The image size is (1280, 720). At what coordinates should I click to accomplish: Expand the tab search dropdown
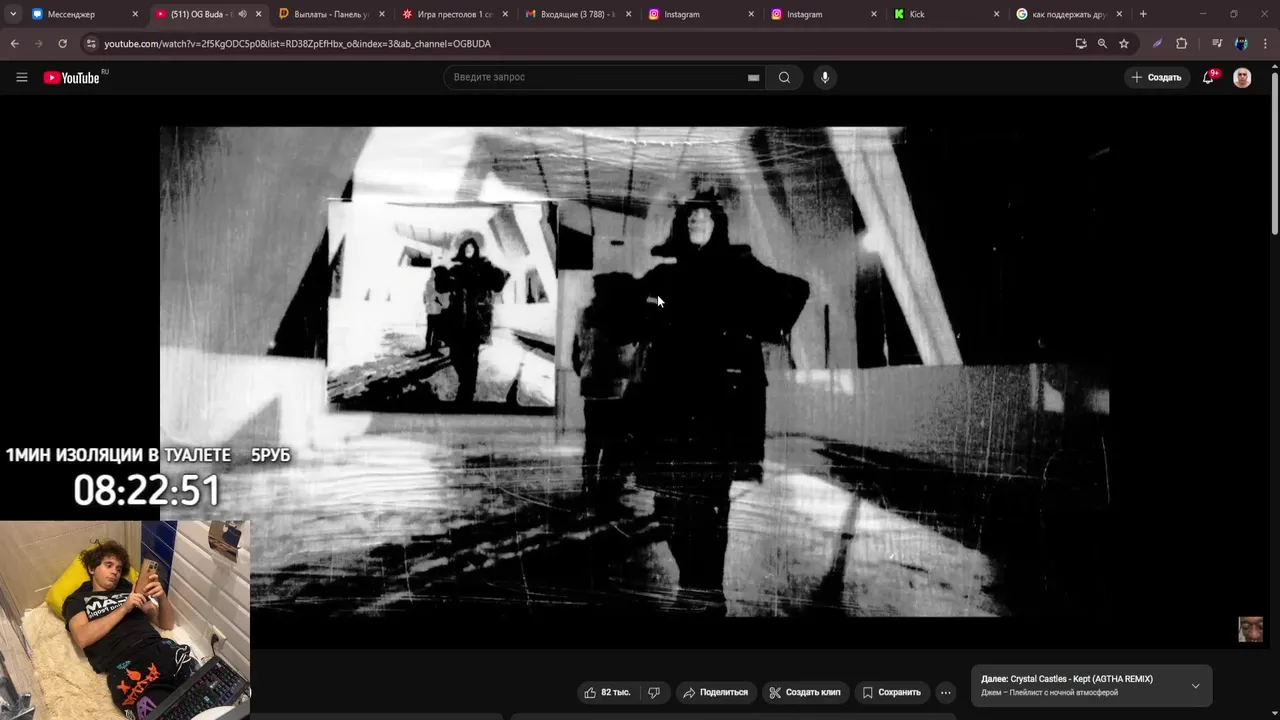point(13,14)
